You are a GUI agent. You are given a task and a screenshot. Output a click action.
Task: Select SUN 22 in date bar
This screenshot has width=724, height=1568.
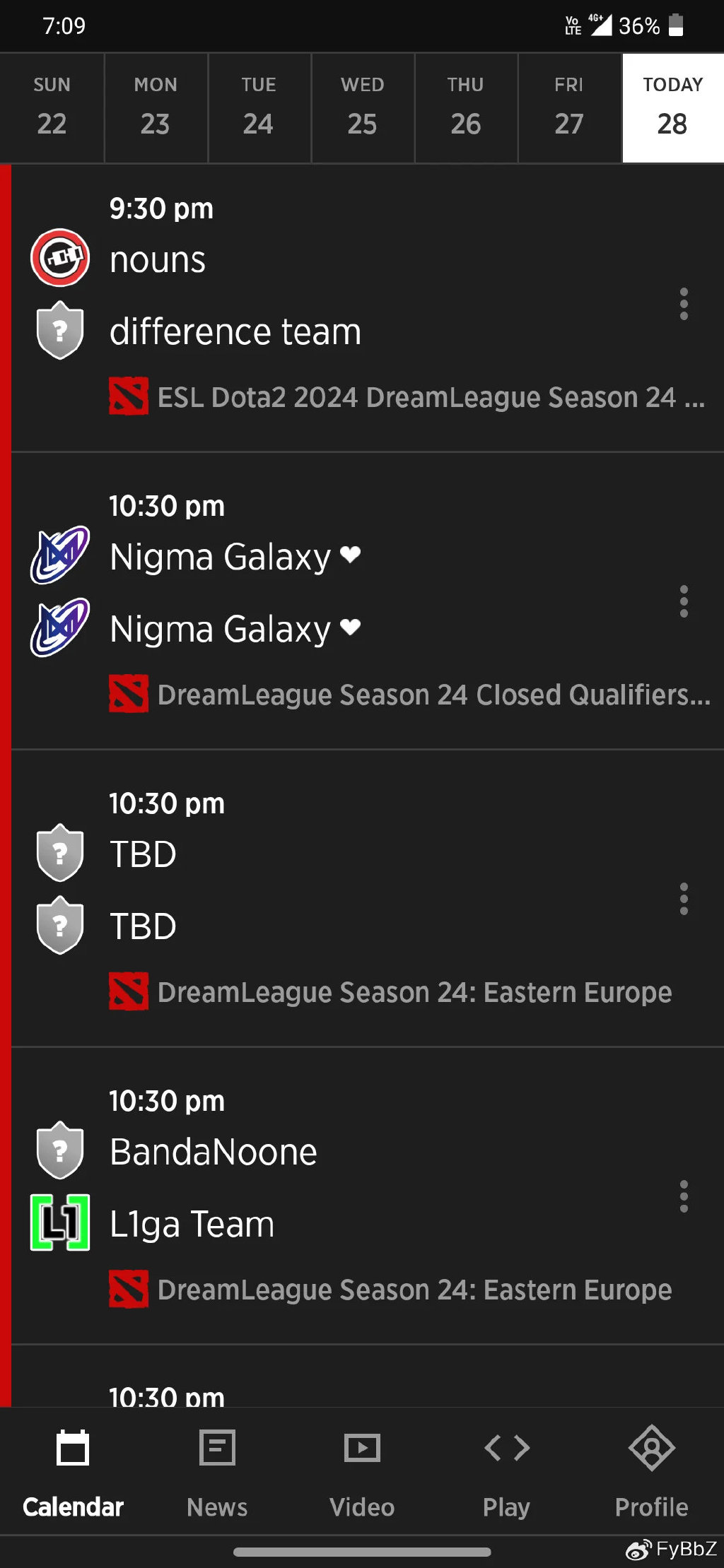52,108
